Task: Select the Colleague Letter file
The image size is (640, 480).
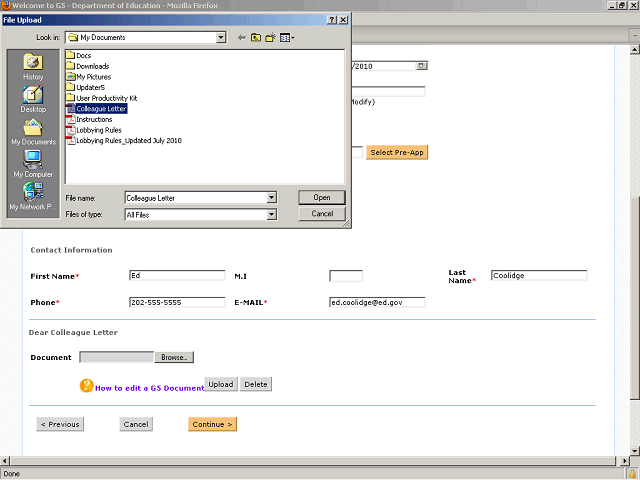Action: coord(96,108)
